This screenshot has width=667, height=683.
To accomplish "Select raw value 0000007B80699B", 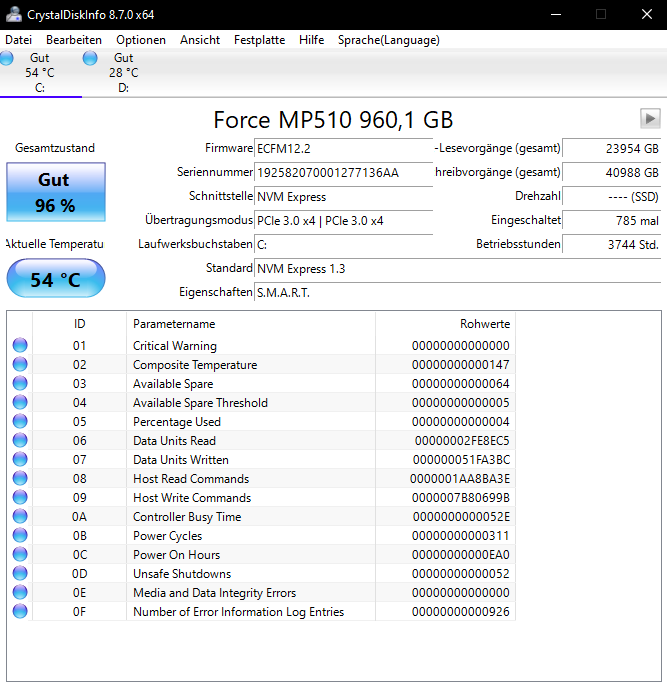I will [460, 498].
